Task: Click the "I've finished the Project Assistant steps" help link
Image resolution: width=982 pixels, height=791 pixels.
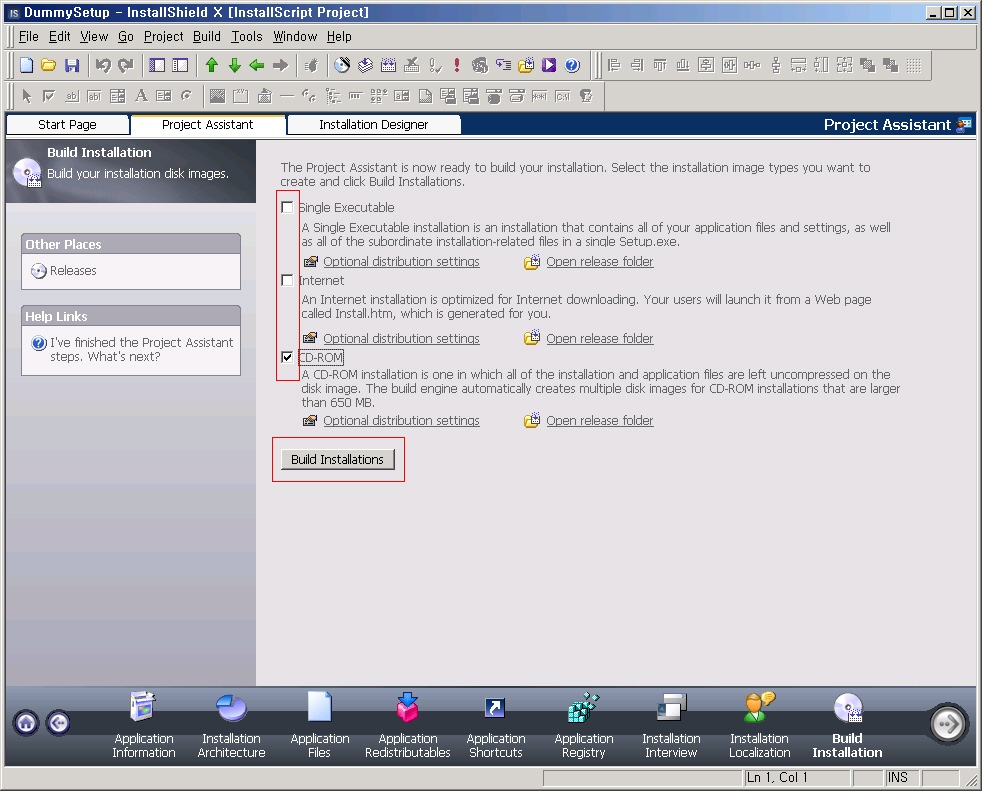Action: coord(141,349)
